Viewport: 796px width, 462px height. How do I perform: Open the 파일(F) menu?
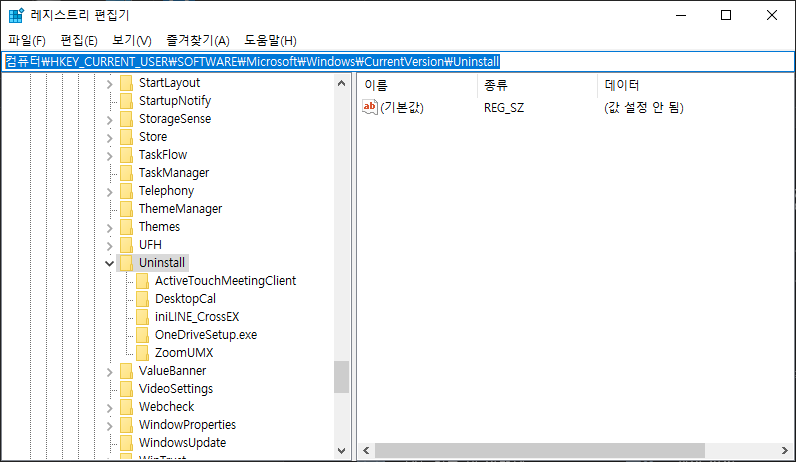[x=27, y=40]
